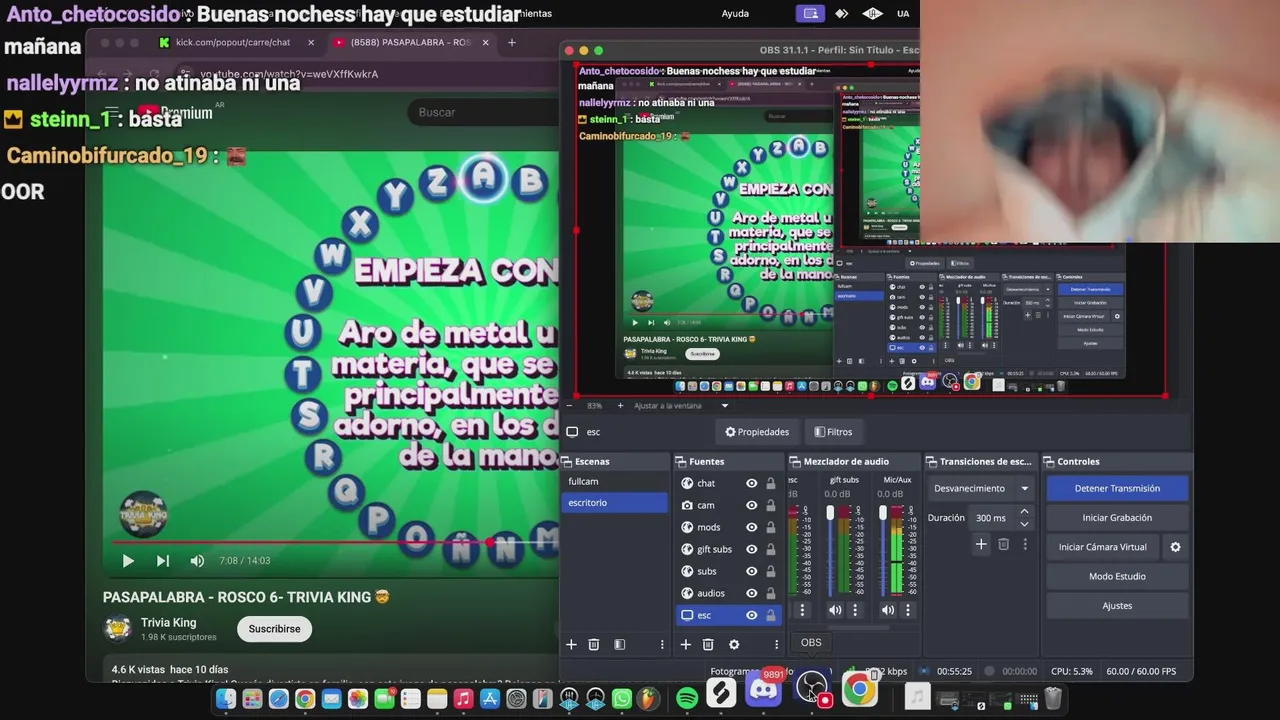Viewport: 1280px width, 720px height.
Task: Delete transition with trash icon in Transiciones
Action: pyautogui.click(x=1004, y=544)
